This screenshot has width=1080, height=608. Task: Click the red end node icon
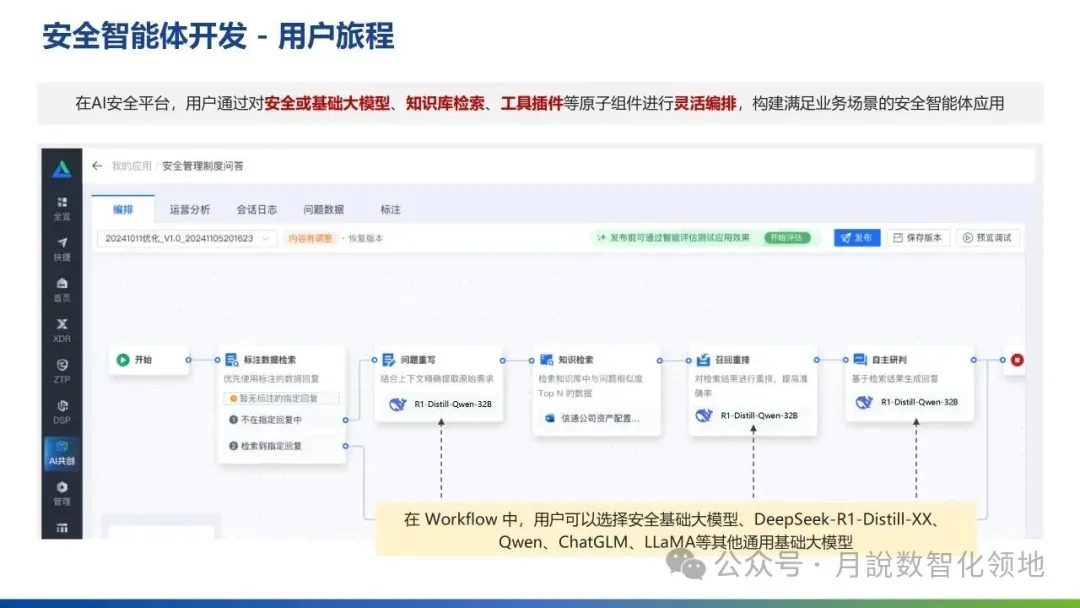[x=1017, y=359]
